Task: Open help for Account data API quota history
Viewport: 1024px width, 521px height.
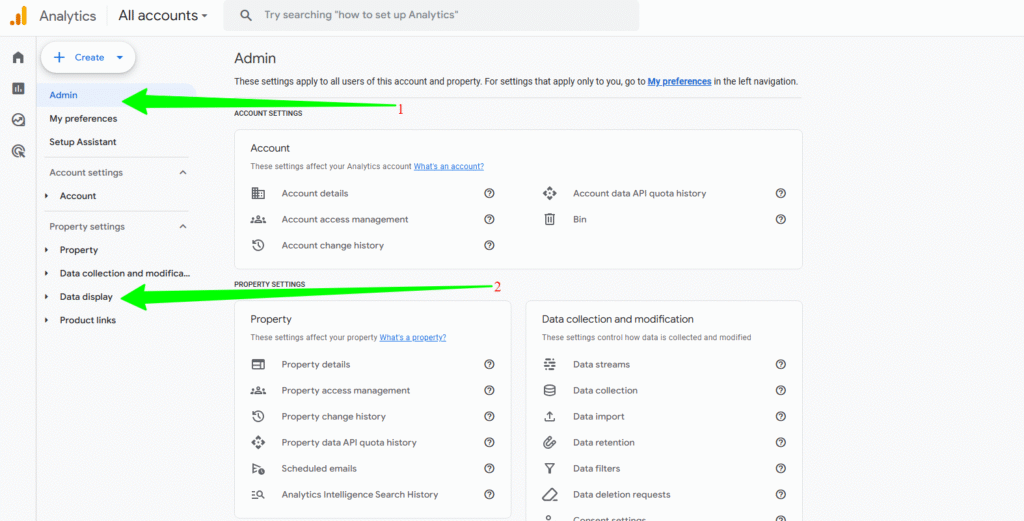Action: (780, 193)
